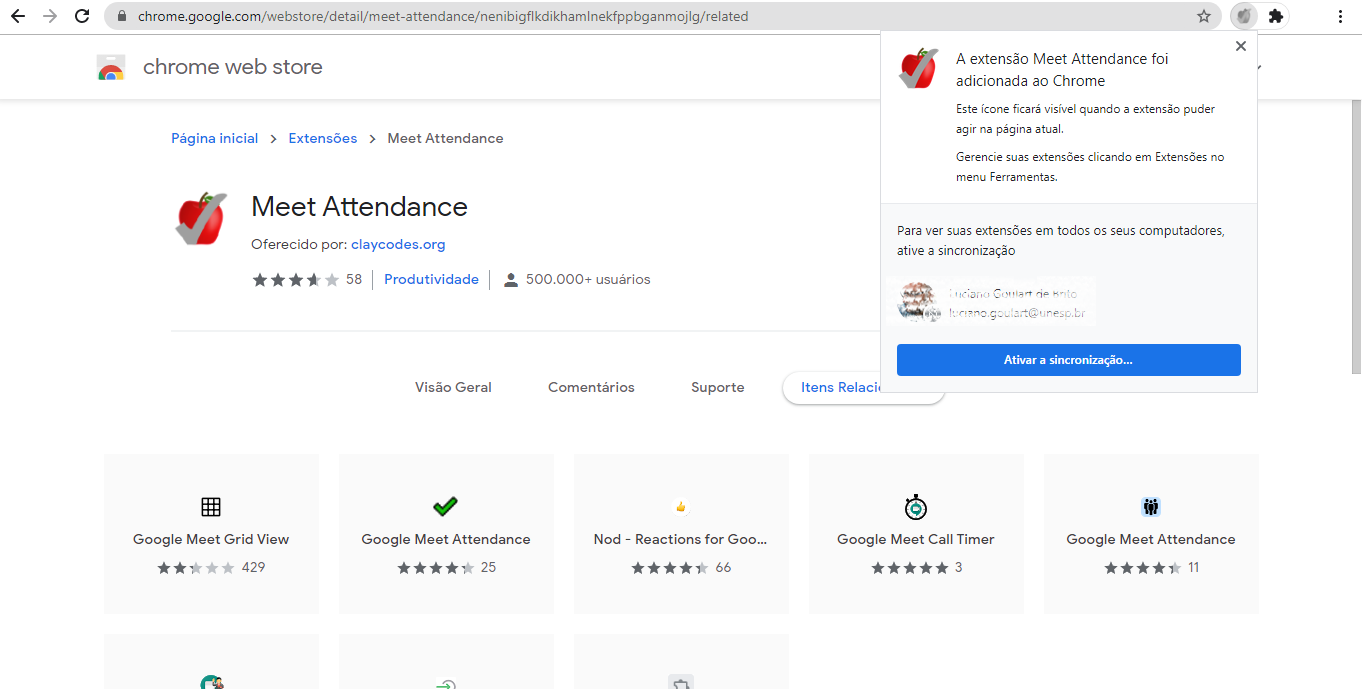Click rating count 25 of Google Meet Attendance
The width and height of the screenshot is (1362, 689).
click(x=489, y=567)
